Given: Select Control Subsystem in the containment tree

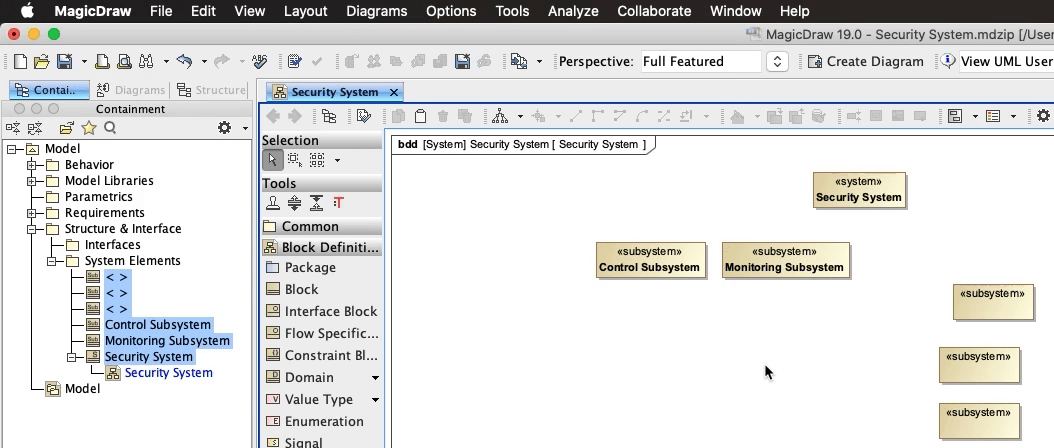Looking at the screenshot, I should coord(157,325).
